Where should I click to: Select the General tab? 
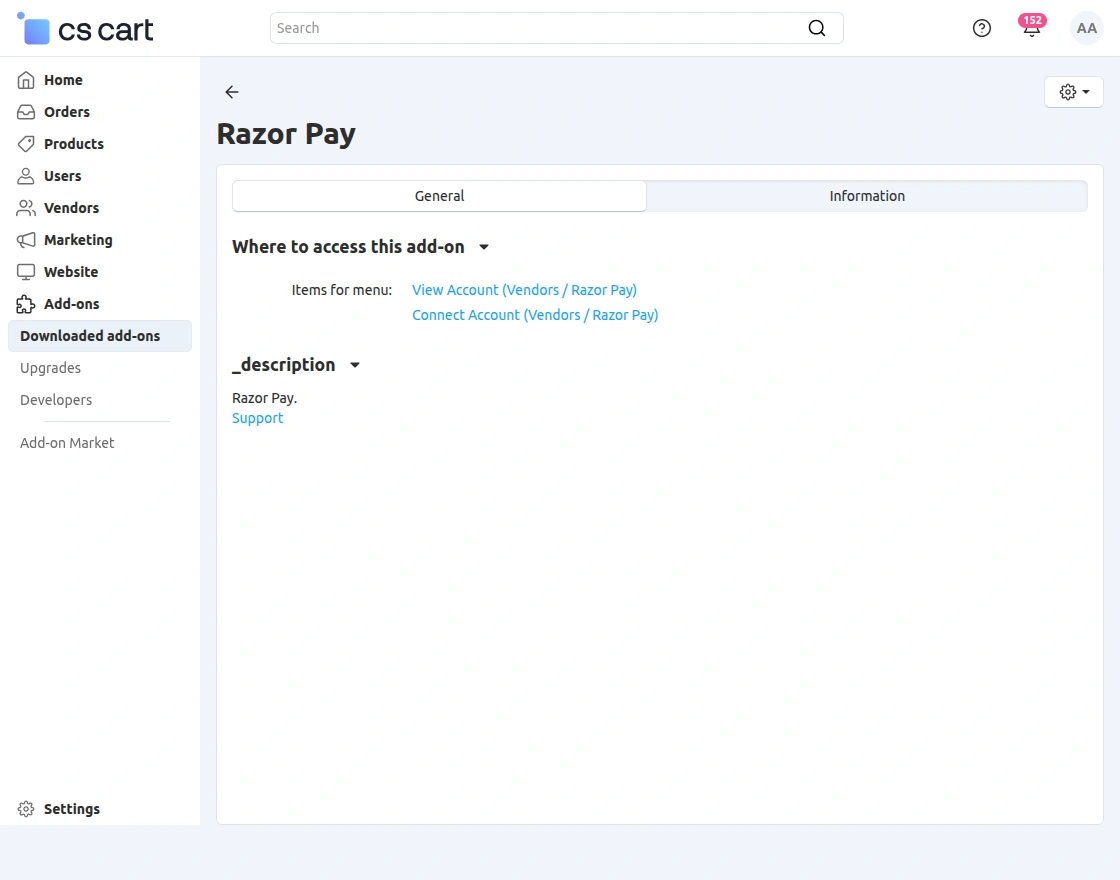pyautogui.click(x=439, y=196)
